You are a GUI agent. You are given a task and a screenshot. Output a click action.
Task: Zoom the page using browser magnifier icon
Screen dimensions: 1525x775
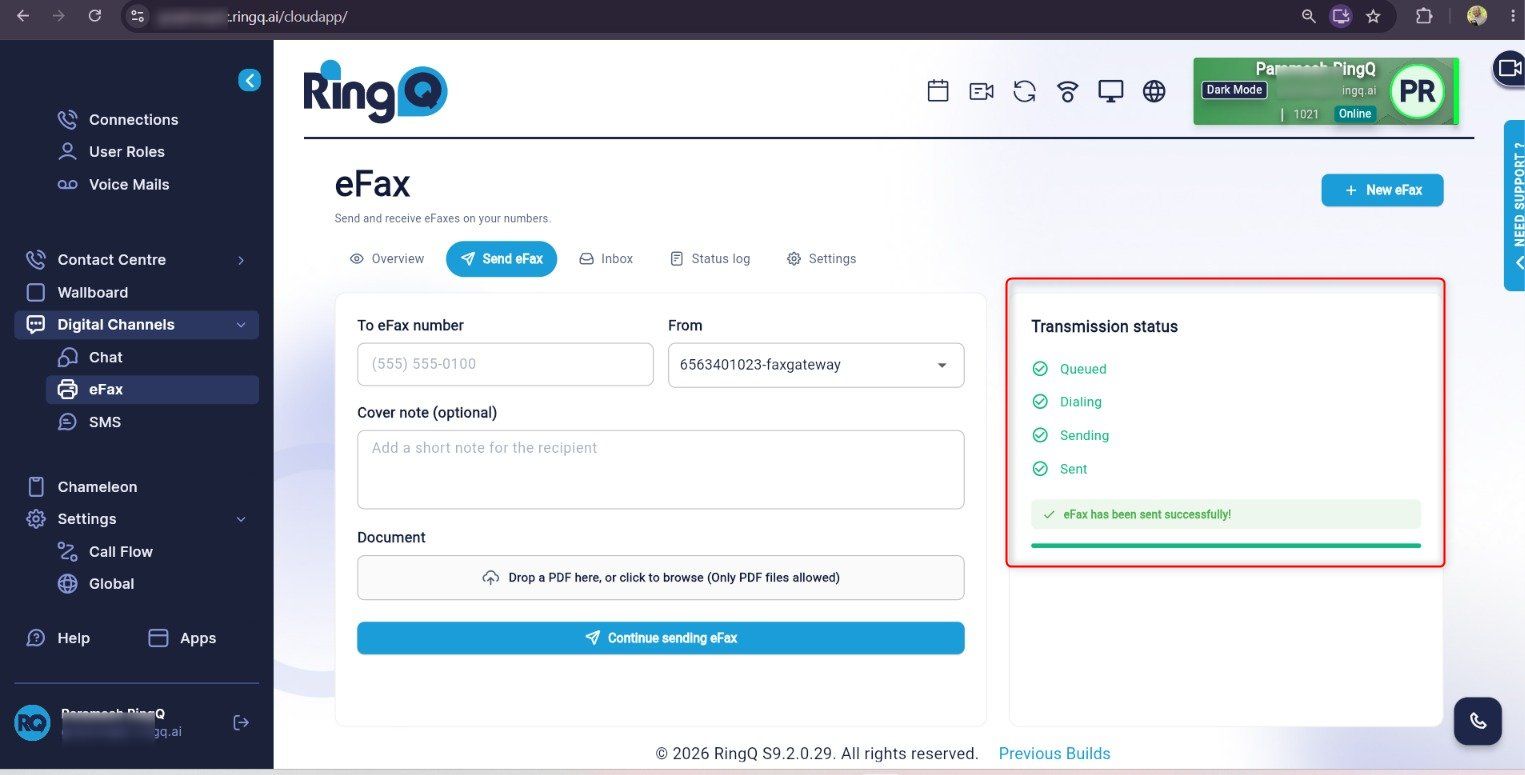click(x=1308, y=16)
